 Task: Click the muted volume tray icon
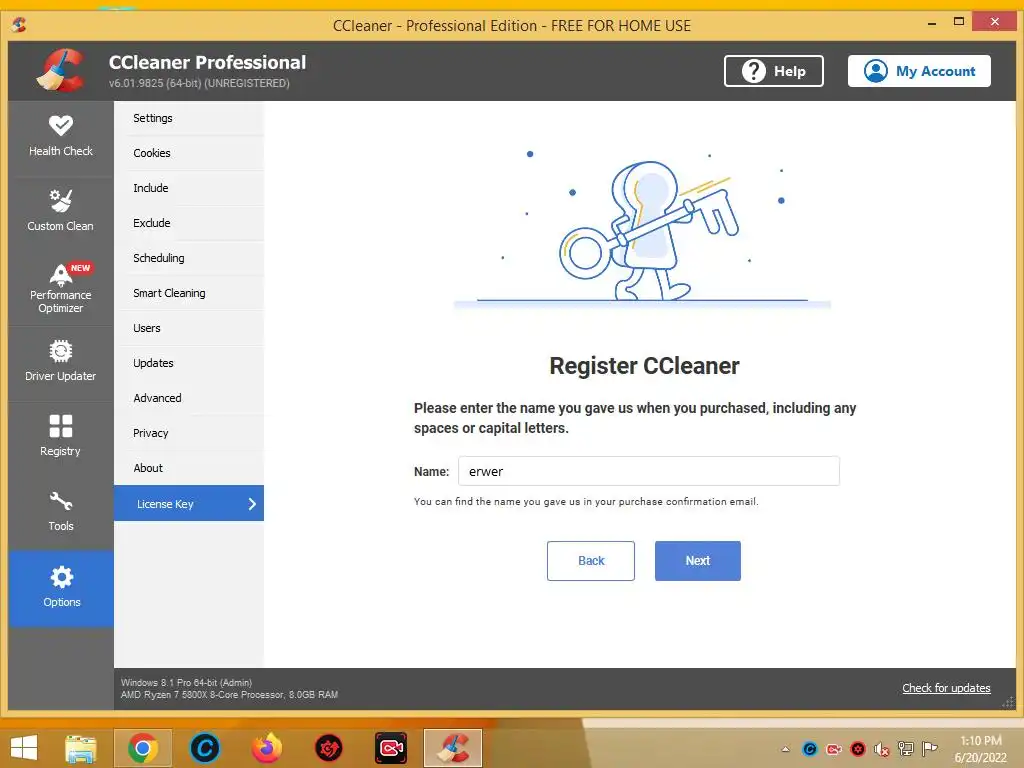[x=882, y=749]
